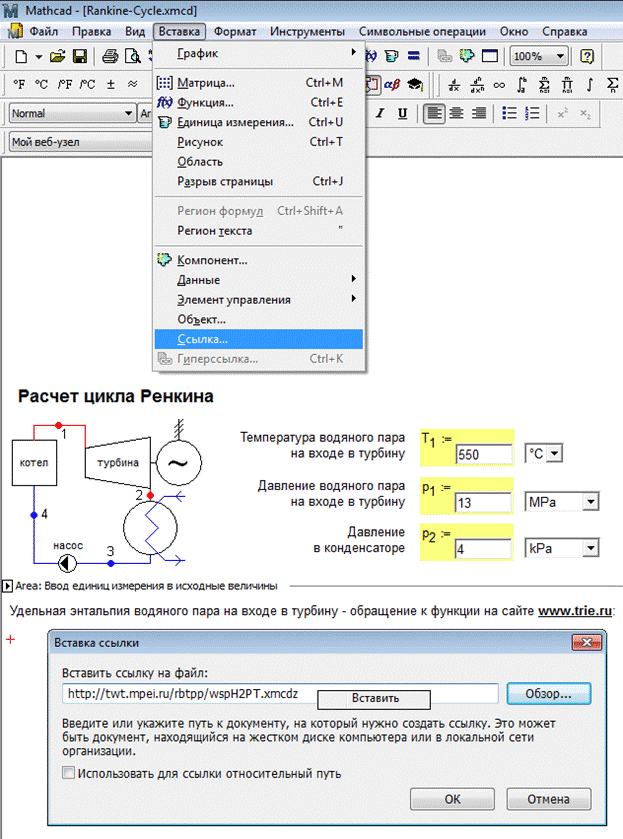This screenshot has height=839, width=623.
Task: Insert the summation with limits icon
Action: pyautogui.click(x=544, y=85)
